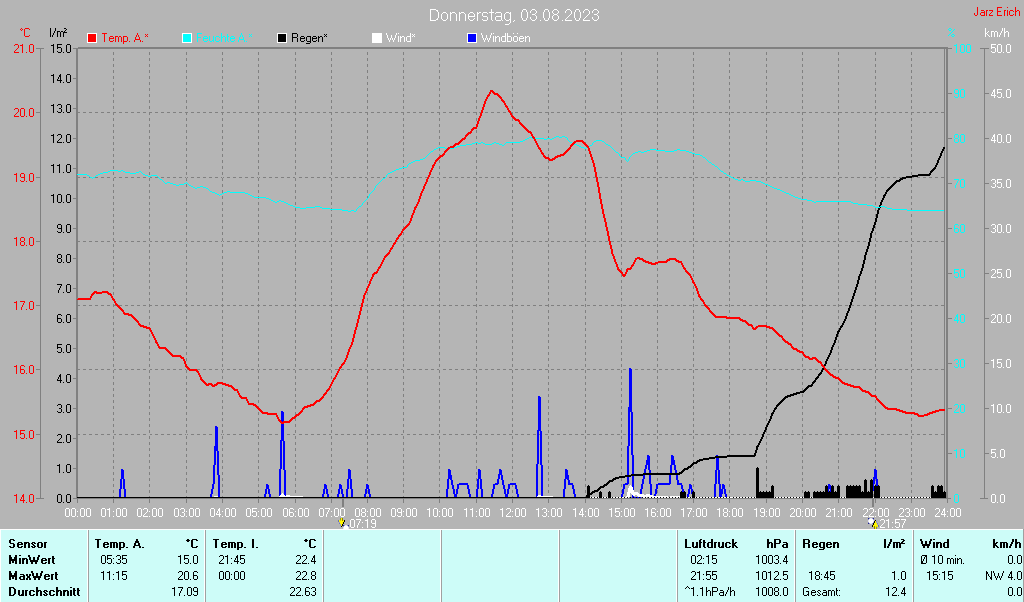Click the 'Ø 10 min.' wind label

(x=942, y=560)
